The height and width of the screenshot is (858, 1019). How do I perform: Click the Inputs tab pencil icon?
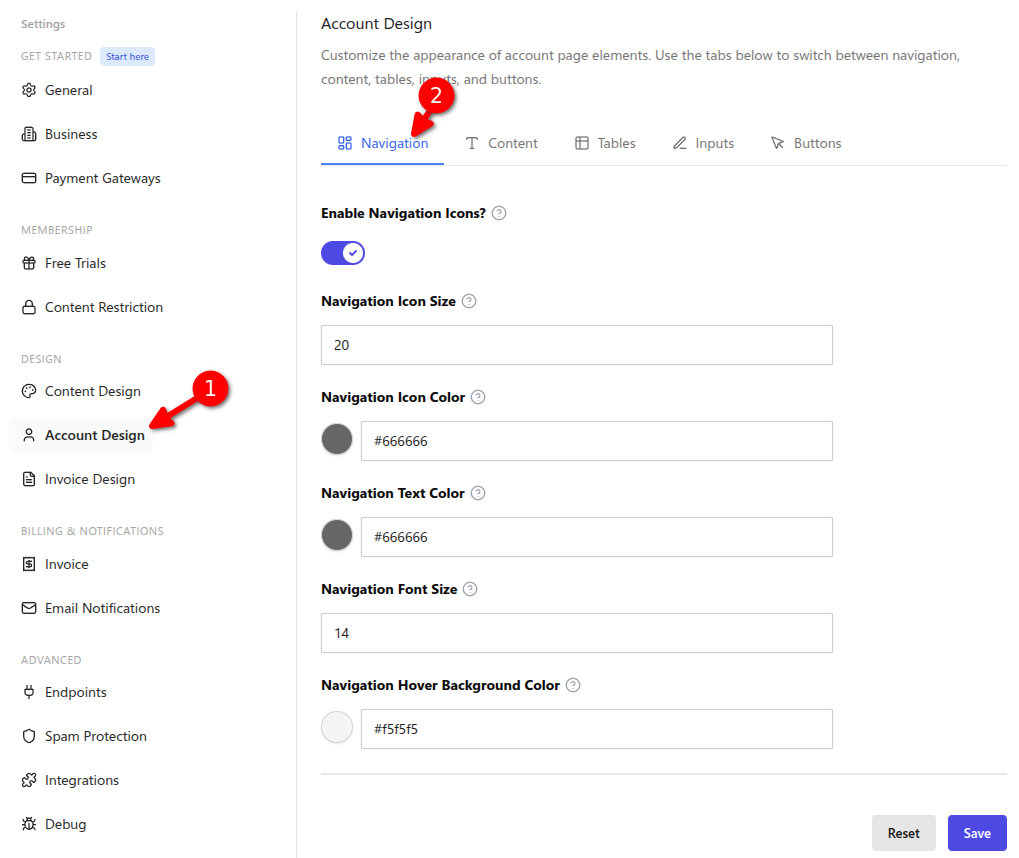click(x=680, y=143)
